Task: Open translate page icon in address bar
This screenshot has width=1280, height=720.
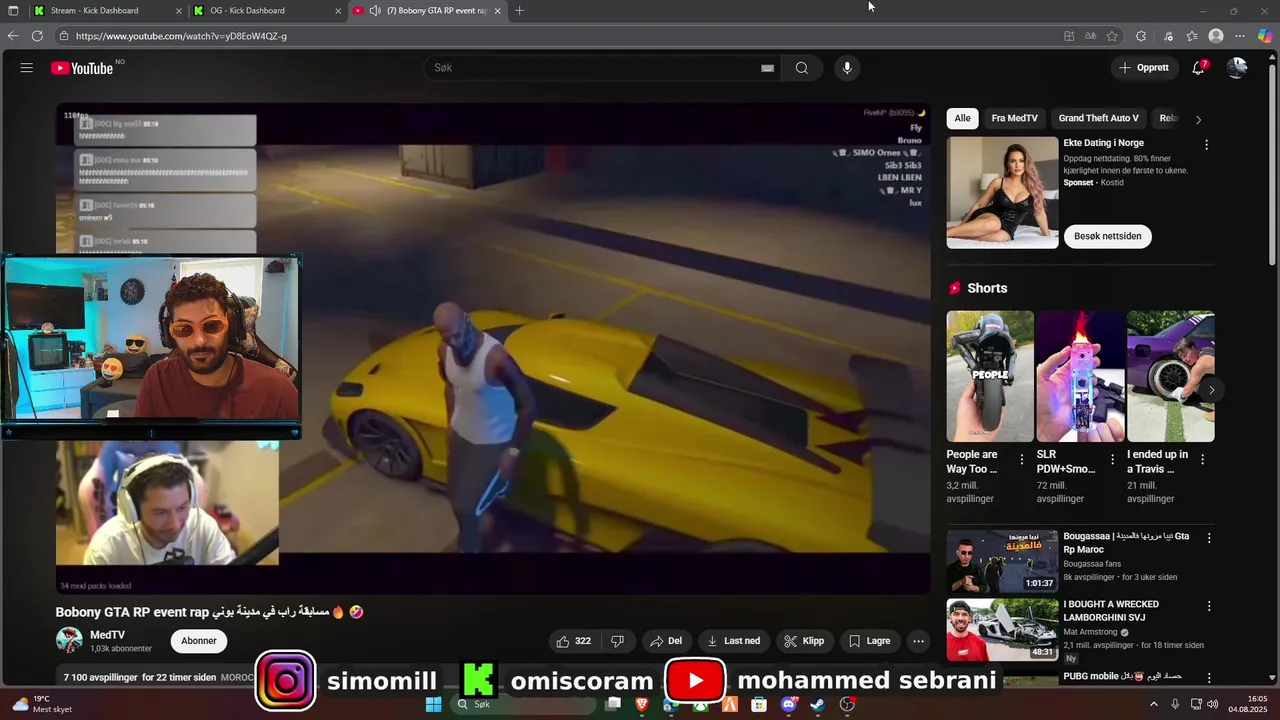Action: click(1090, 36)
